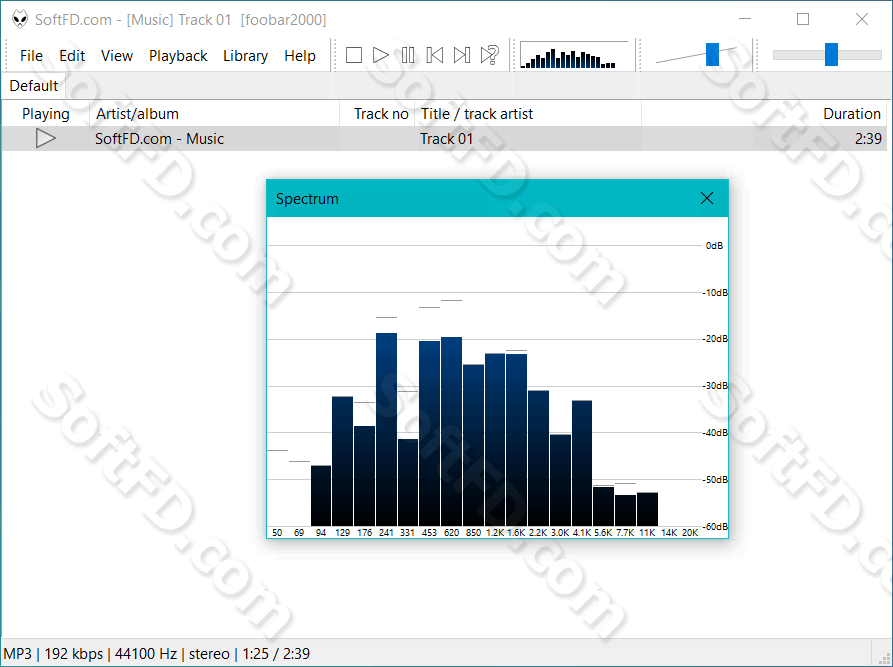Click the -60dB scale label
This screenshot has height=667, width=893.
tap(715, 526)
